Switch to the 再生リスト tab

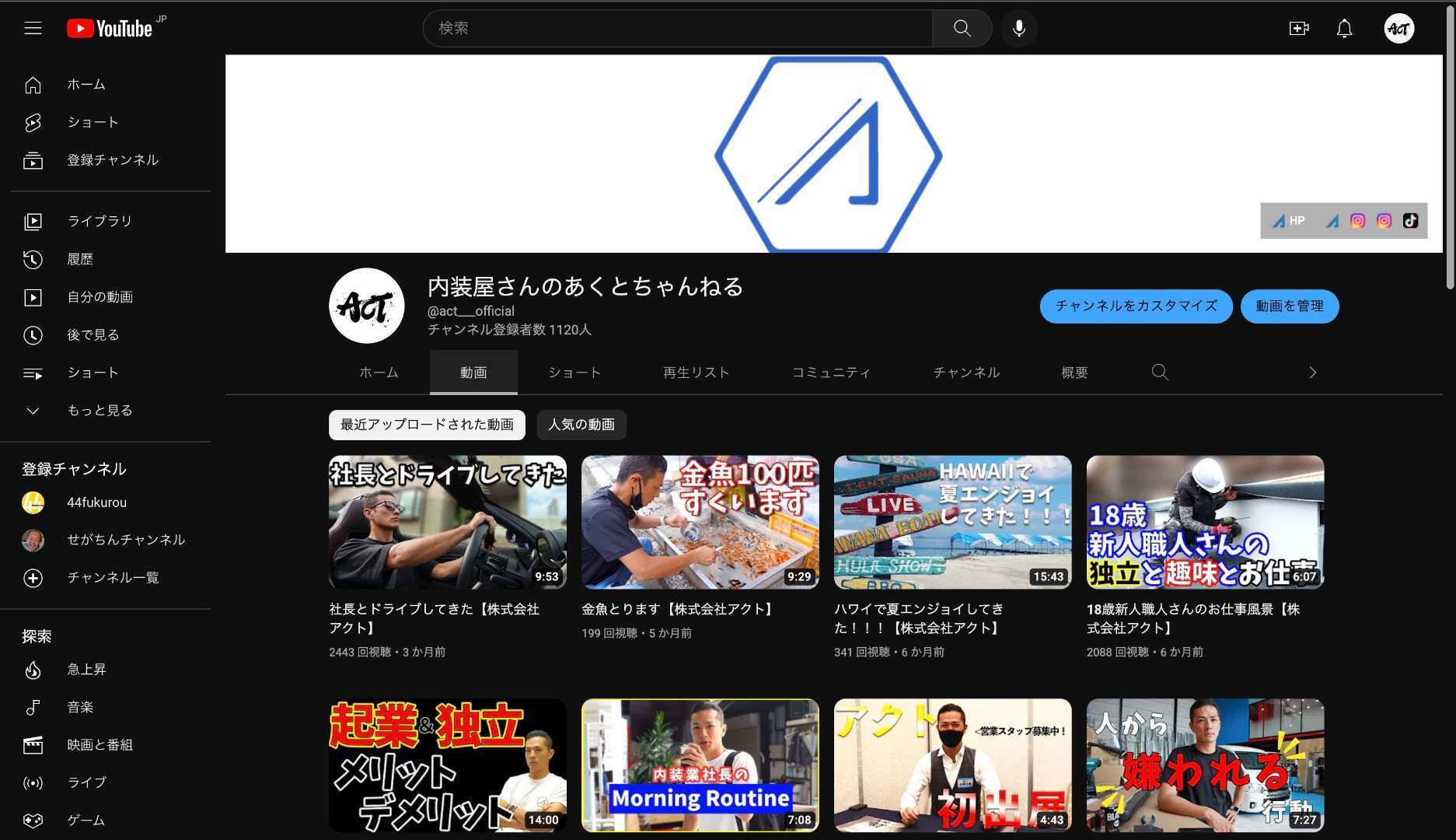(696, 373)
